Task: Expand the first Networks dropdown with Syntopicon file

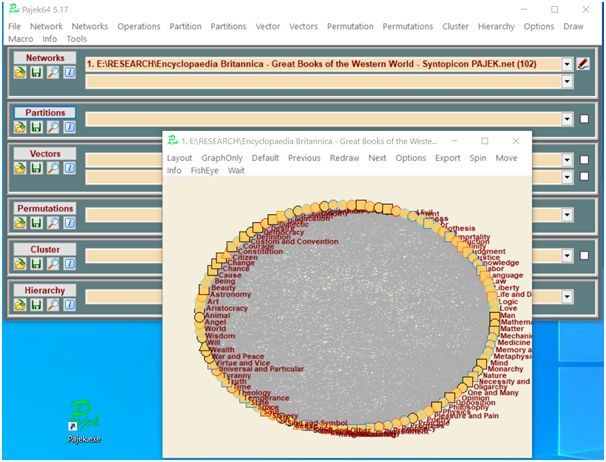Action: [567, 64]
